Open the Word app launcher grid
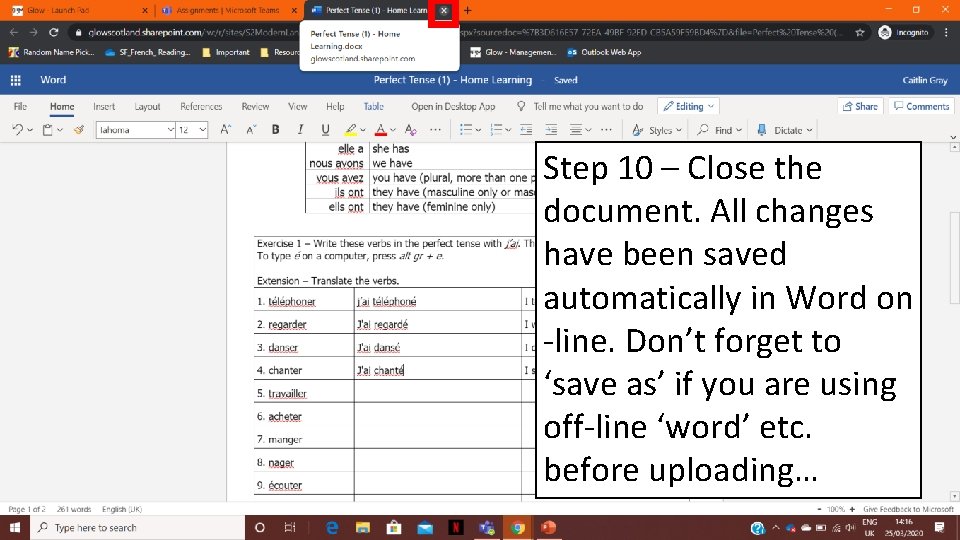Image resolution: width=960 pixels, height=540 pixels. (16, 80)
